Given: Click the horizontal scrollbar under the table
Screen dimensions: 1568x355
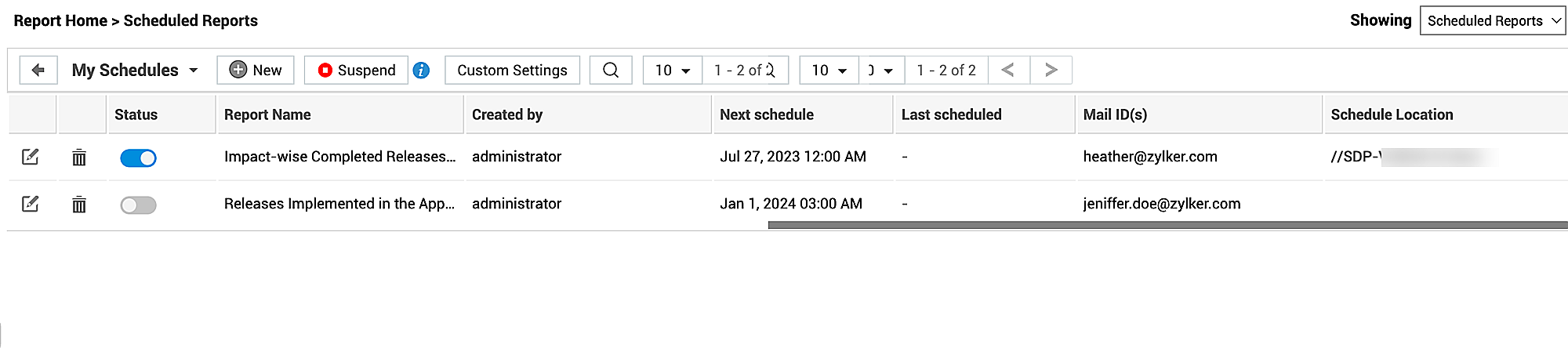Looking at the screenshot, I should pyautogui.click(x=1167, y=225).
